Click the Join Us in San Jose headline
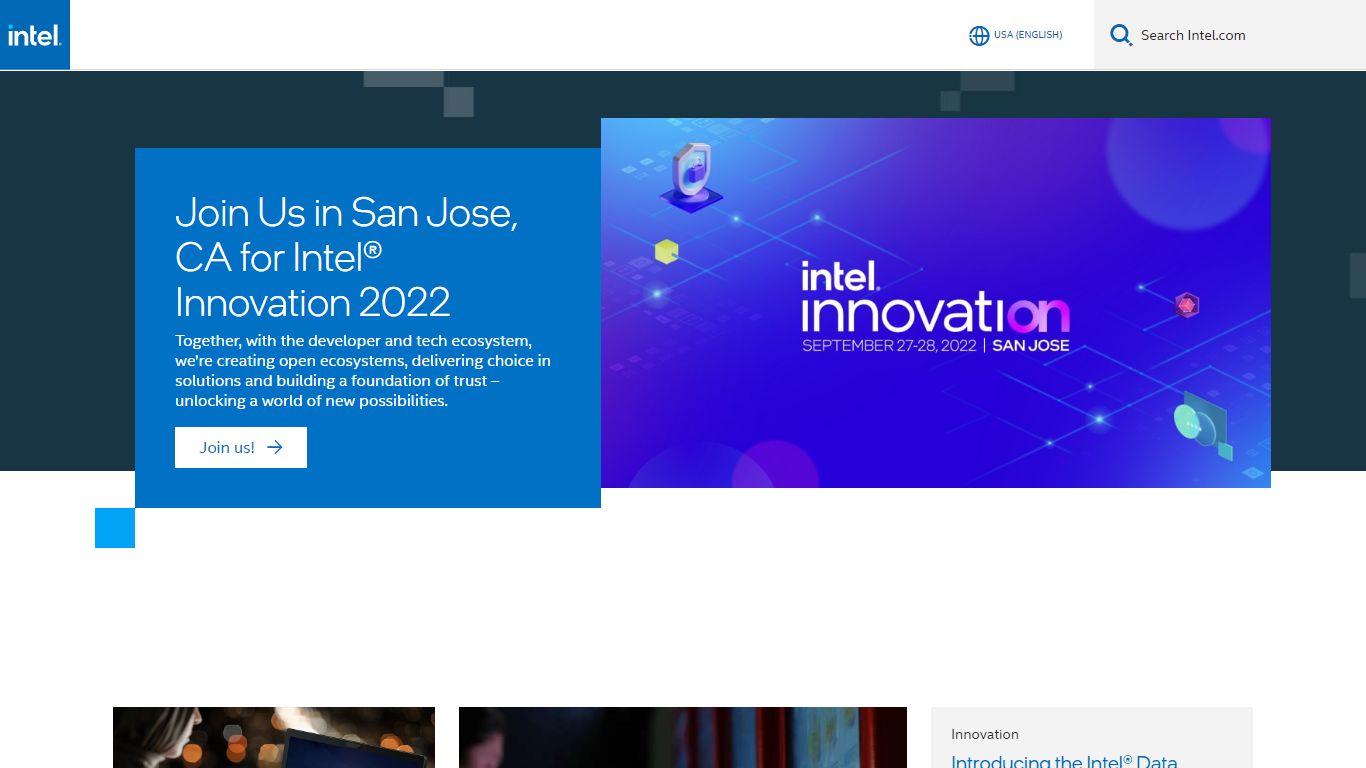 (346, 257)
